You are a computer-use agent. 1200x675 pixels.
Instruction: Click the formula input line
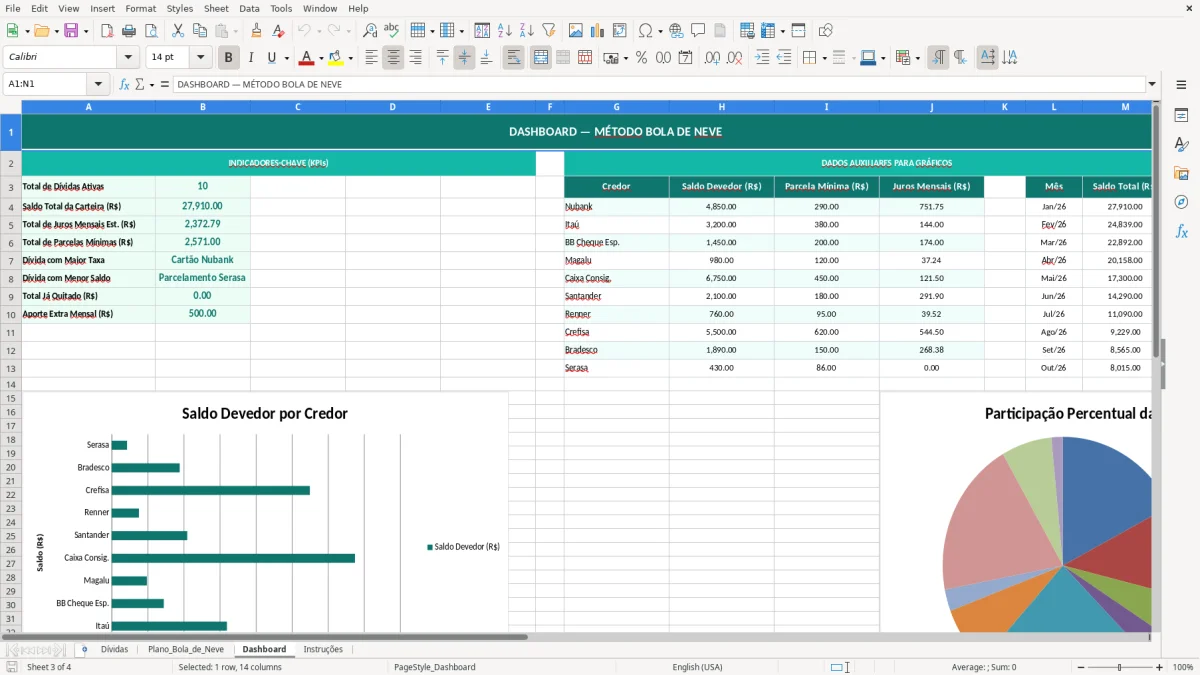click(x=658, y=85)
